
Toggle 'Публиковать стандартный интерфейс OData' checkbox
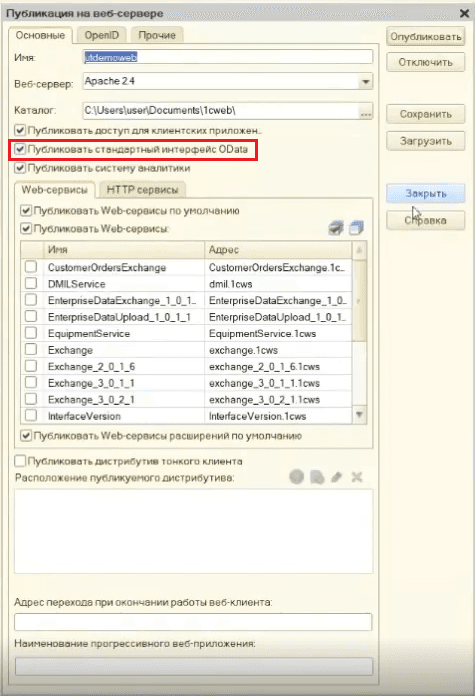click(20, 149)
